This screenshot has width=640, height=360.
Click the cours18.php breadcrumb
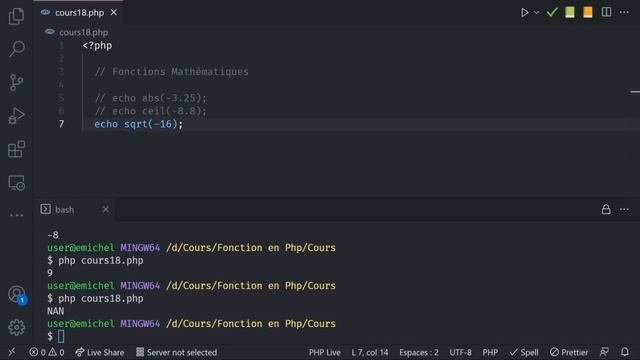point(83,32)
